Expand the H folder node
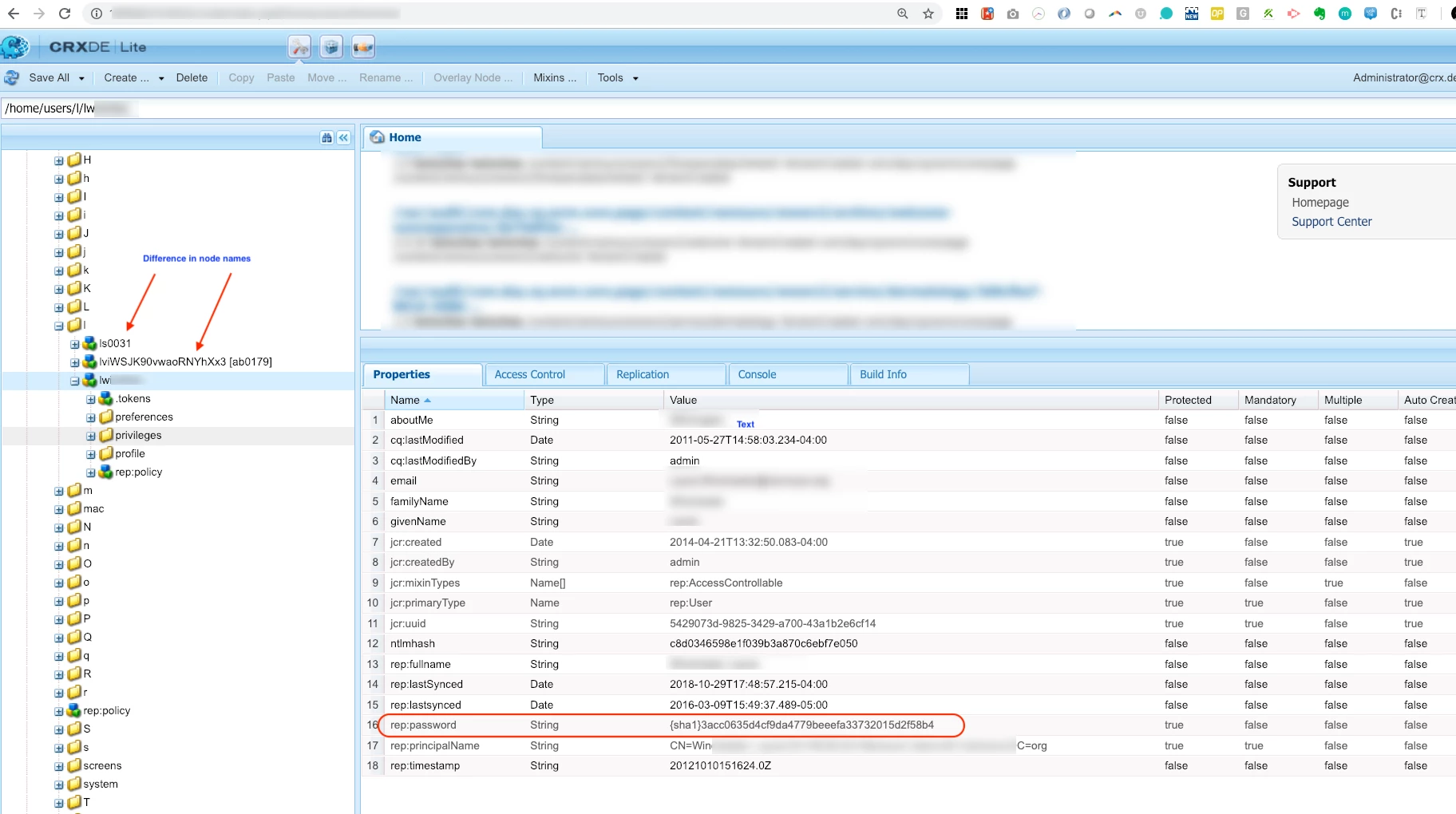1456x814 pixels. tap(59, 160)
